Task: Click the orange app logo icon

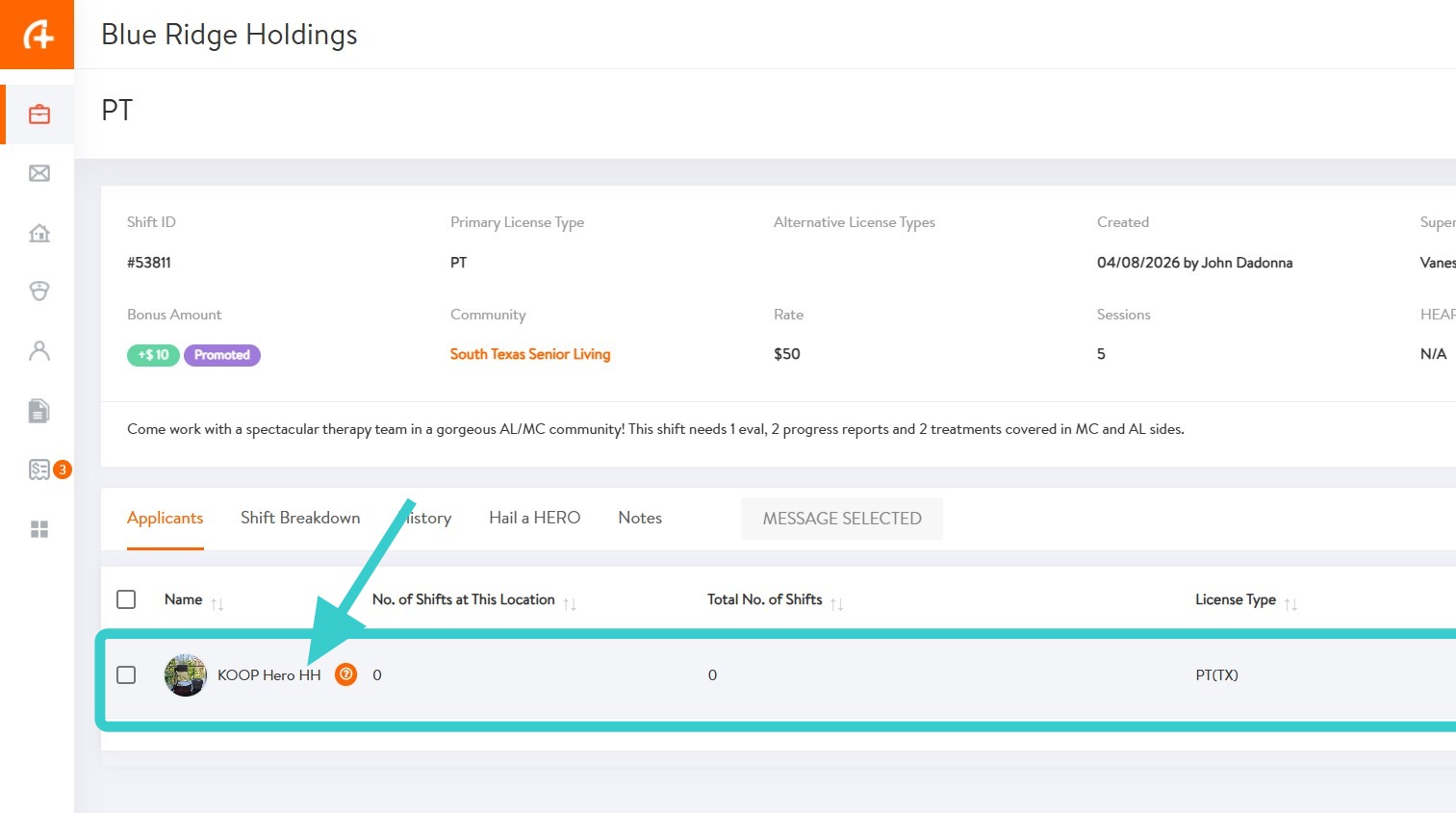Action: pyautogui.click(x=38, y=35)
